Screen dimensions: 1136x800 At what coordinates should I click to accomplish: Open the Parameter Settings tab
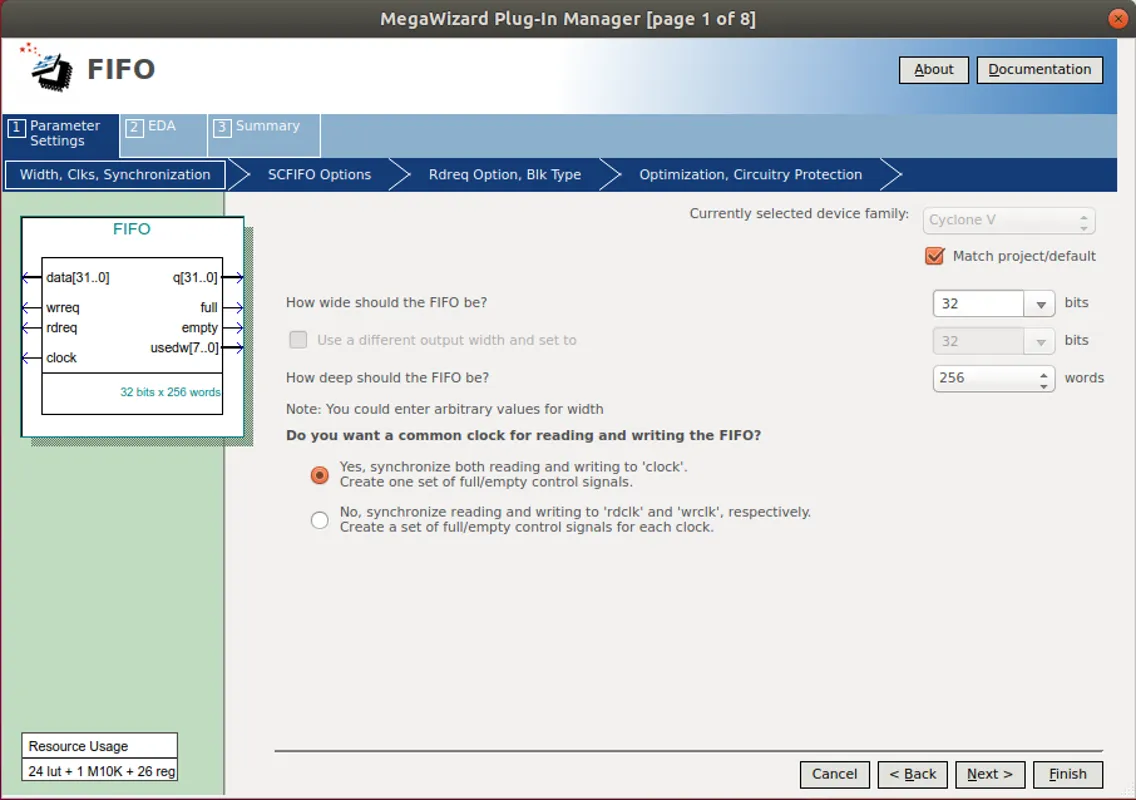click(60, 133)
